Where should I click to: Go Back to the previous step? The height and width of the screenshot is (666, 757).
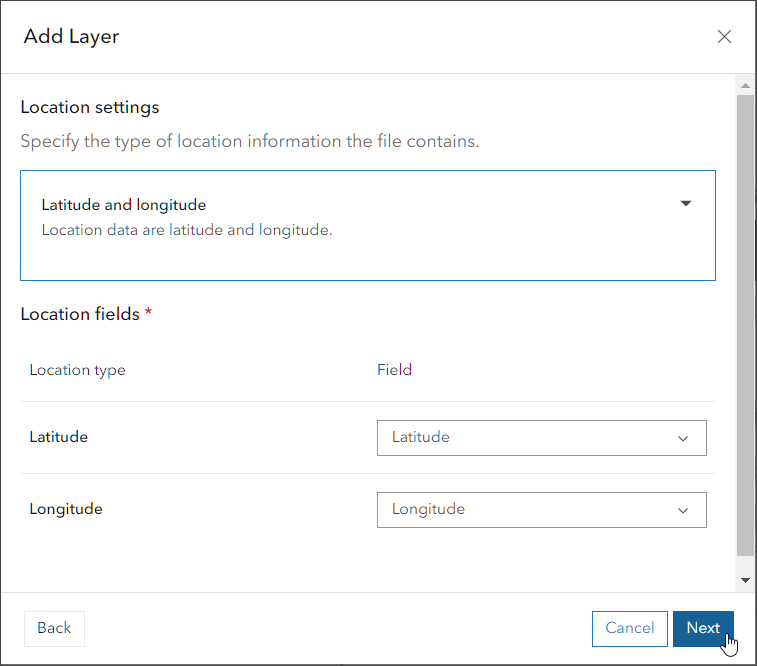point(54,628)
